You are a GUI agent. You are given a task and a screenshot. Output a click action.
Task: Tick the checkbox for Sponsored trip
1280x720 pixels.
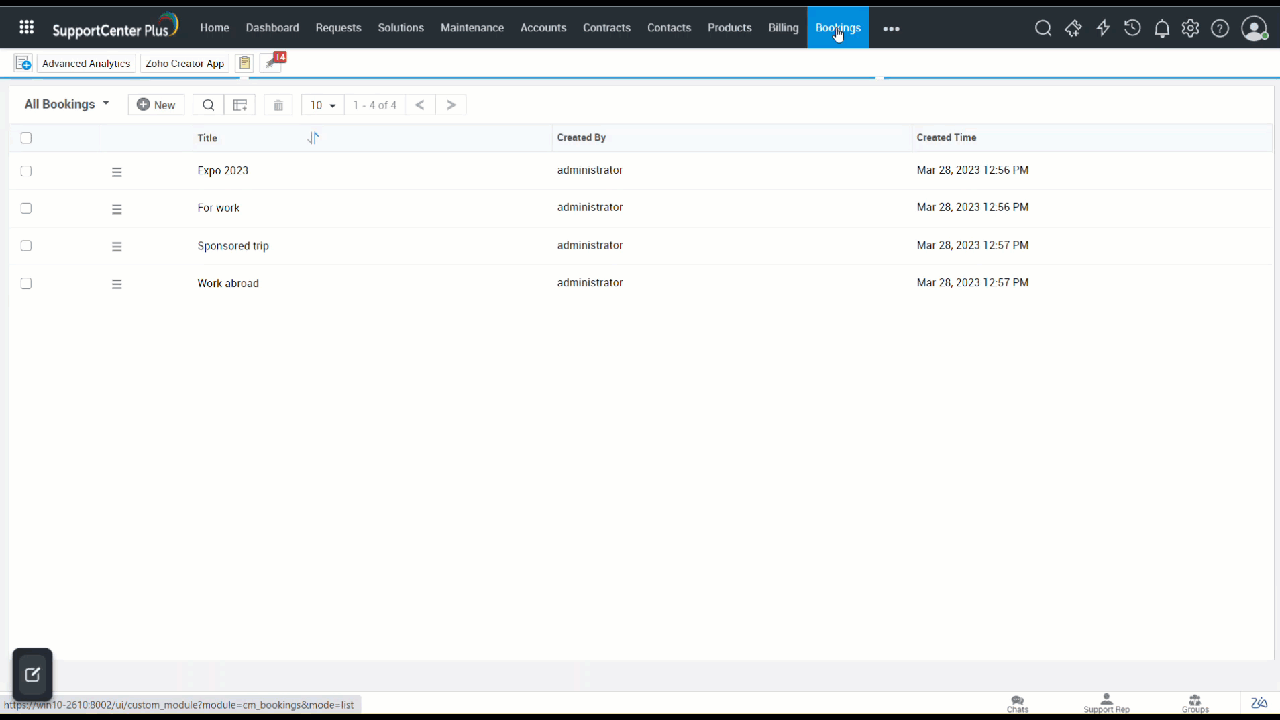(x=26, y=246)
